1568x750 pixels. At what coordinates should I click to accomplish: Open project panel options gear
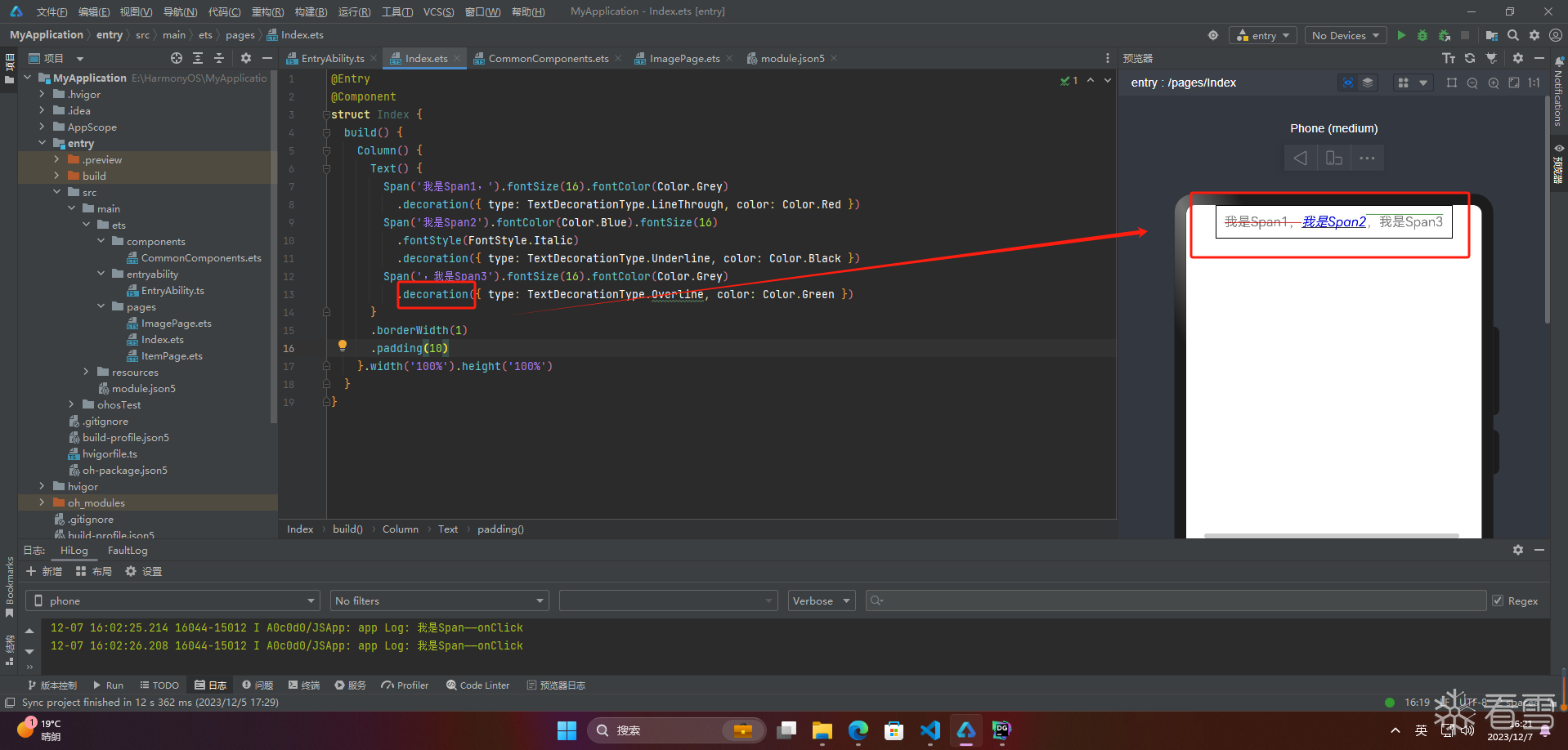246,58
